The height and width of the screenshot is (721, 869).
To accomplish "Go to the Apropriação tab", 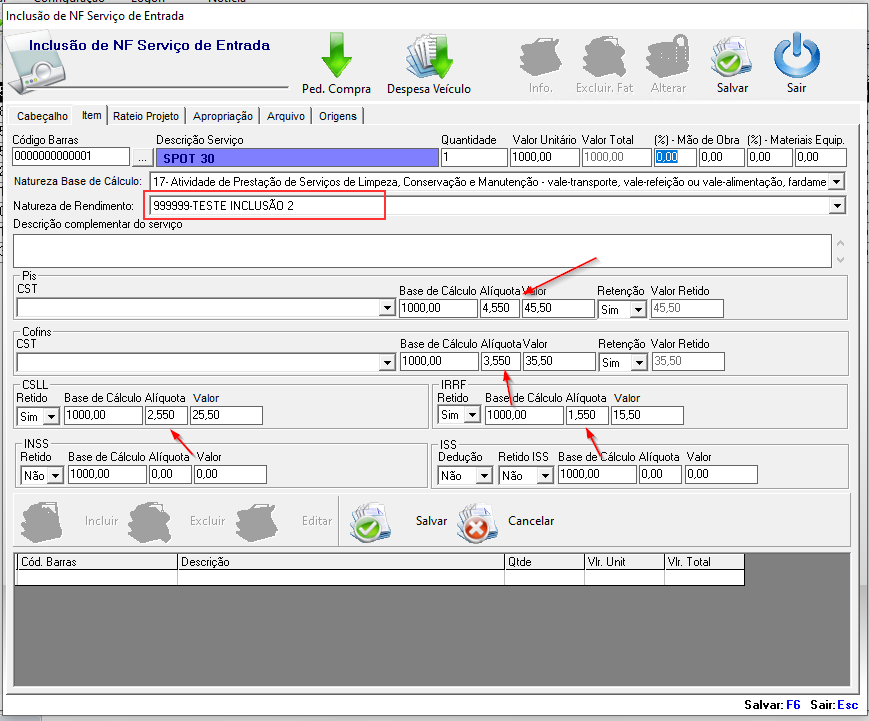I will 223,116.
